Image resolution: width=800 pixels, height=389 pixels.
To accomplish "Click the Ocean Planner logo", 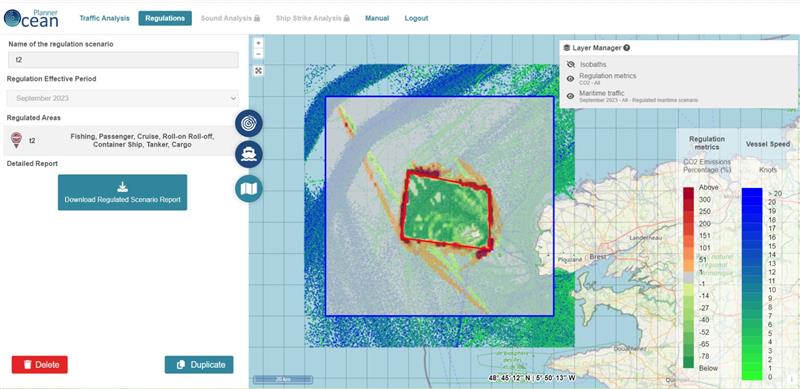I will (x=31, y=18).
